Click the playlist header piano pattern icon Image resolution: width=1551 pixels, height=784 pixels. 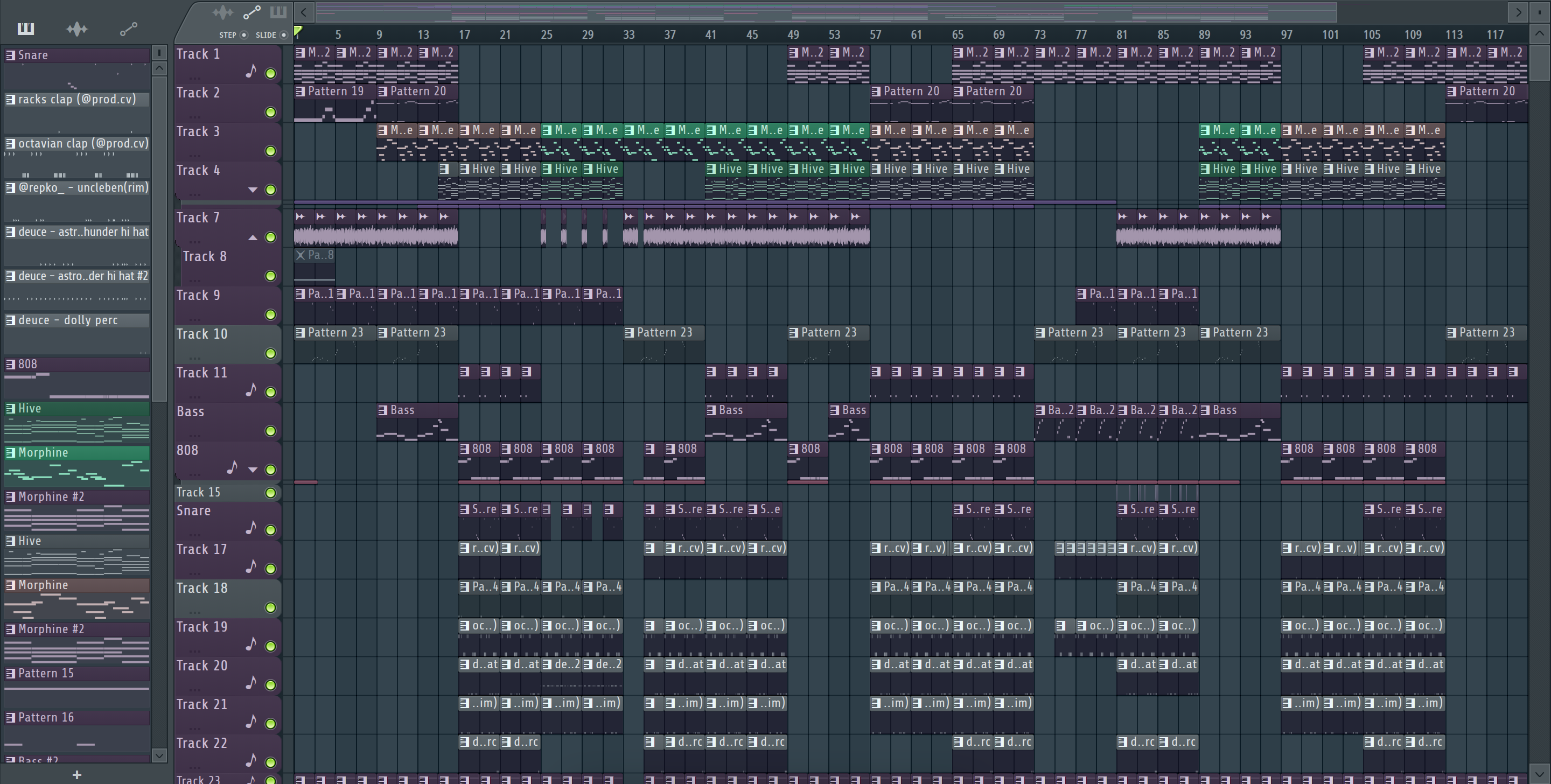(x=277, y=12)
